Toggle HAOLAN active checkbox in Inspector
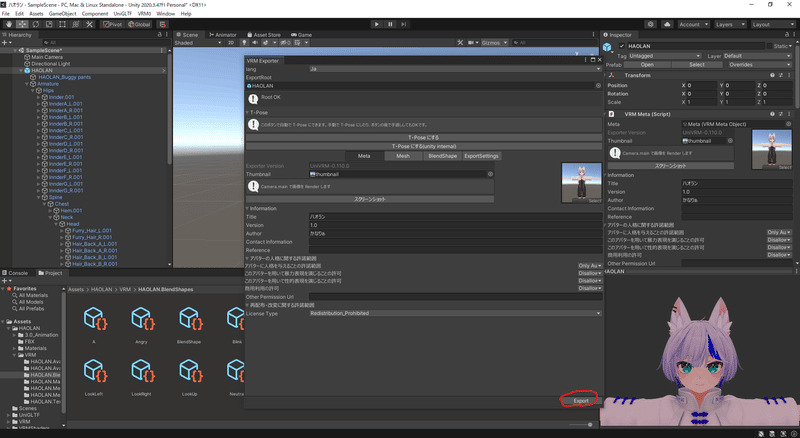800x438 pixels. point(621,46)
